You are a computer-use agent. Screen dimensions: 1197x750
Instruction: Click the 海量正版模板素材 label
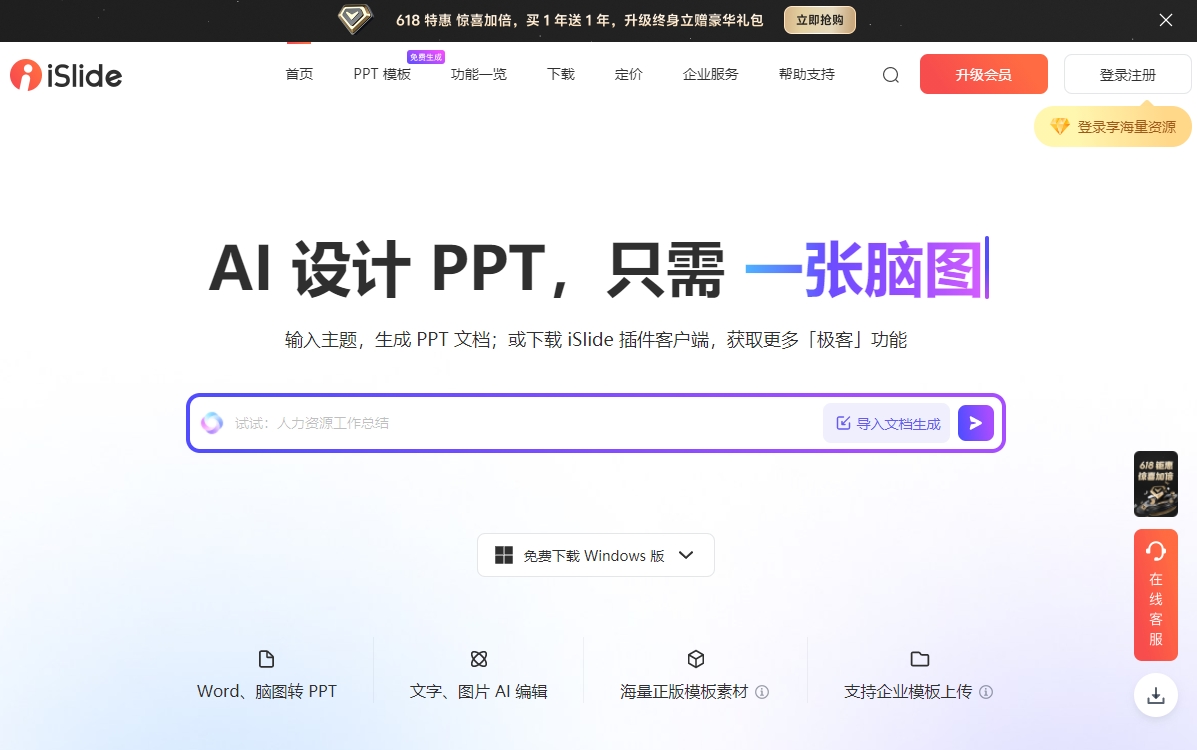684,692
